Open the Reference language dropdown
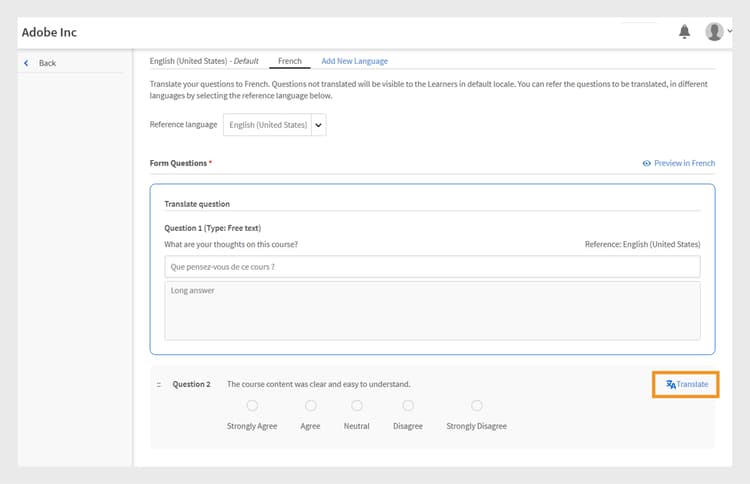750x484 pixels. [x=318, y=125]
